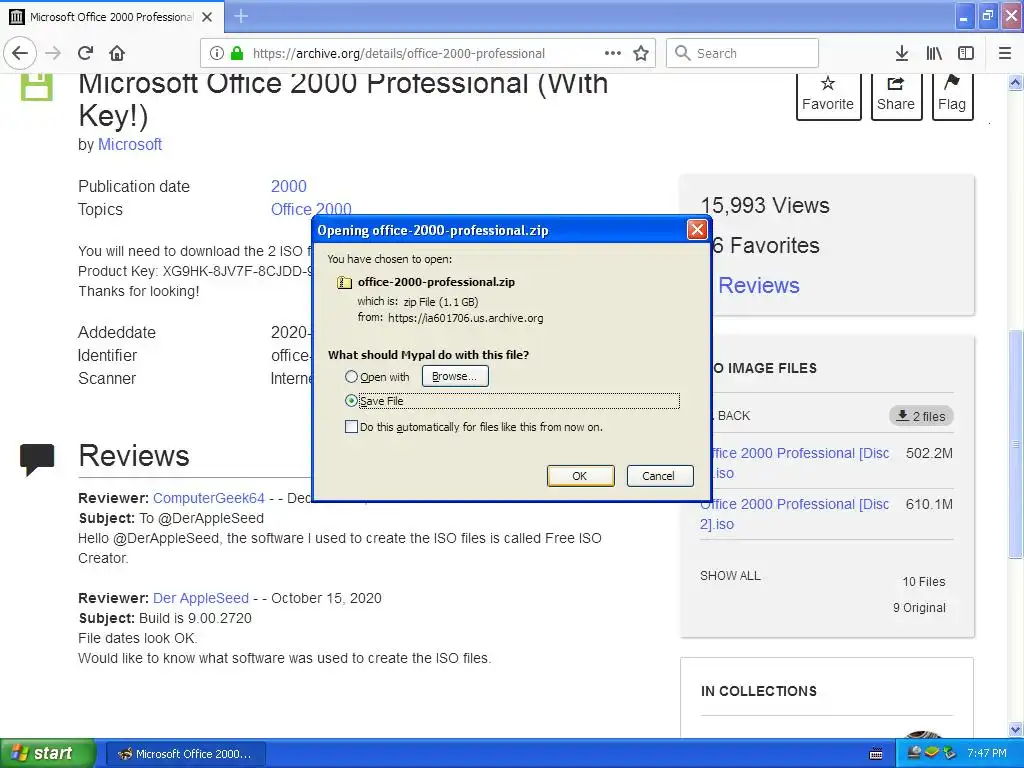The width and height of the screenshot is (1024, 768).
Task: Click the taskbar clock showing 7:47 PM
Action: pos(987,754)
